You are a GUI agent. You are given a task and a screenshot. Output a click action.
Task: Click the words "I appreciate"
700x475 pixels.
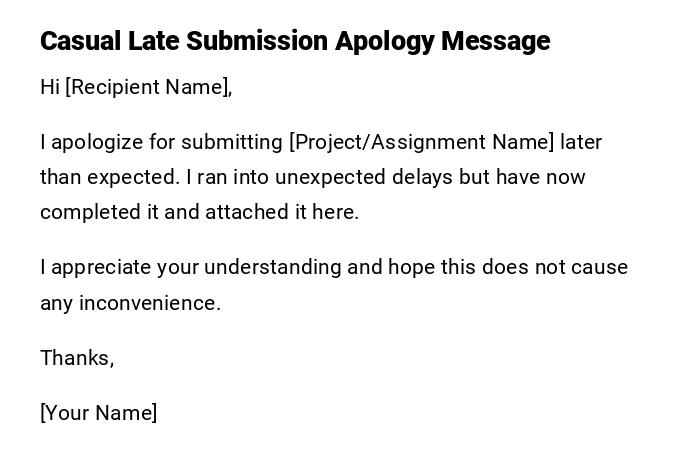pos(92,267)
